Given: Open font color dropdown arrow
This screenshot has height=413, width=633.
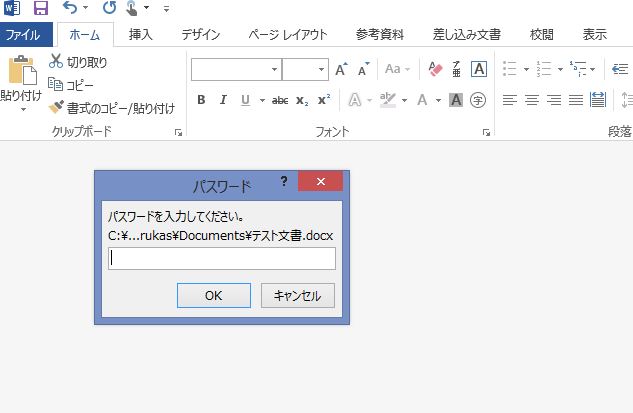Looking at the screenshot, I should (438, 100).
